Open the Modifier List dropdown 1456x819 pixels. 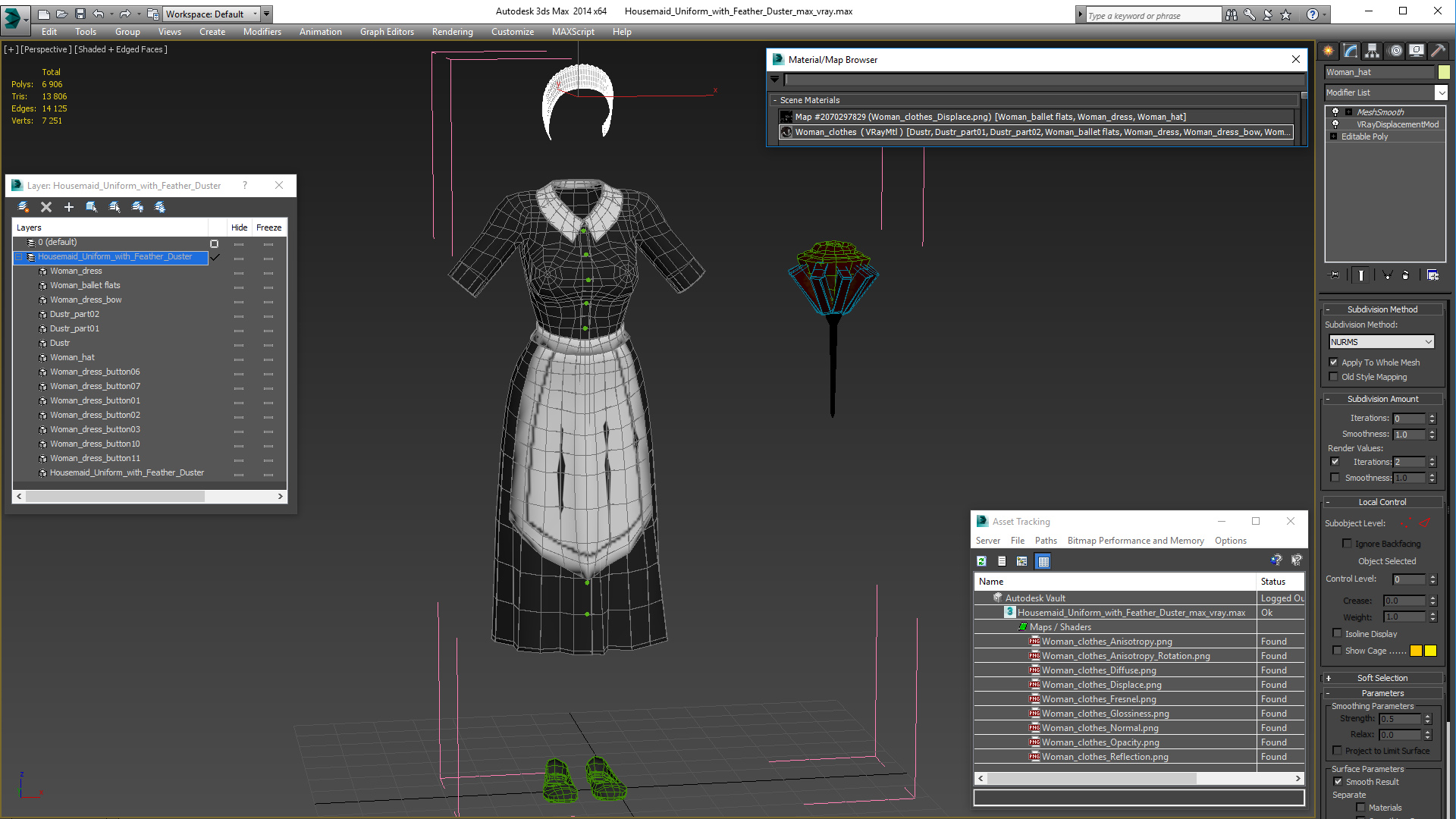pyautogui.click(x=1441, y=93)
